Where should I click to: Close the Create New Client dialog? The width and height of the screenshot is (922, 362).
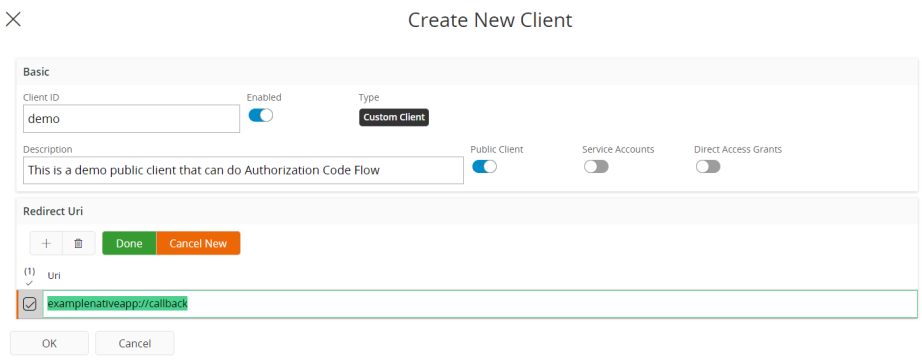13,19
